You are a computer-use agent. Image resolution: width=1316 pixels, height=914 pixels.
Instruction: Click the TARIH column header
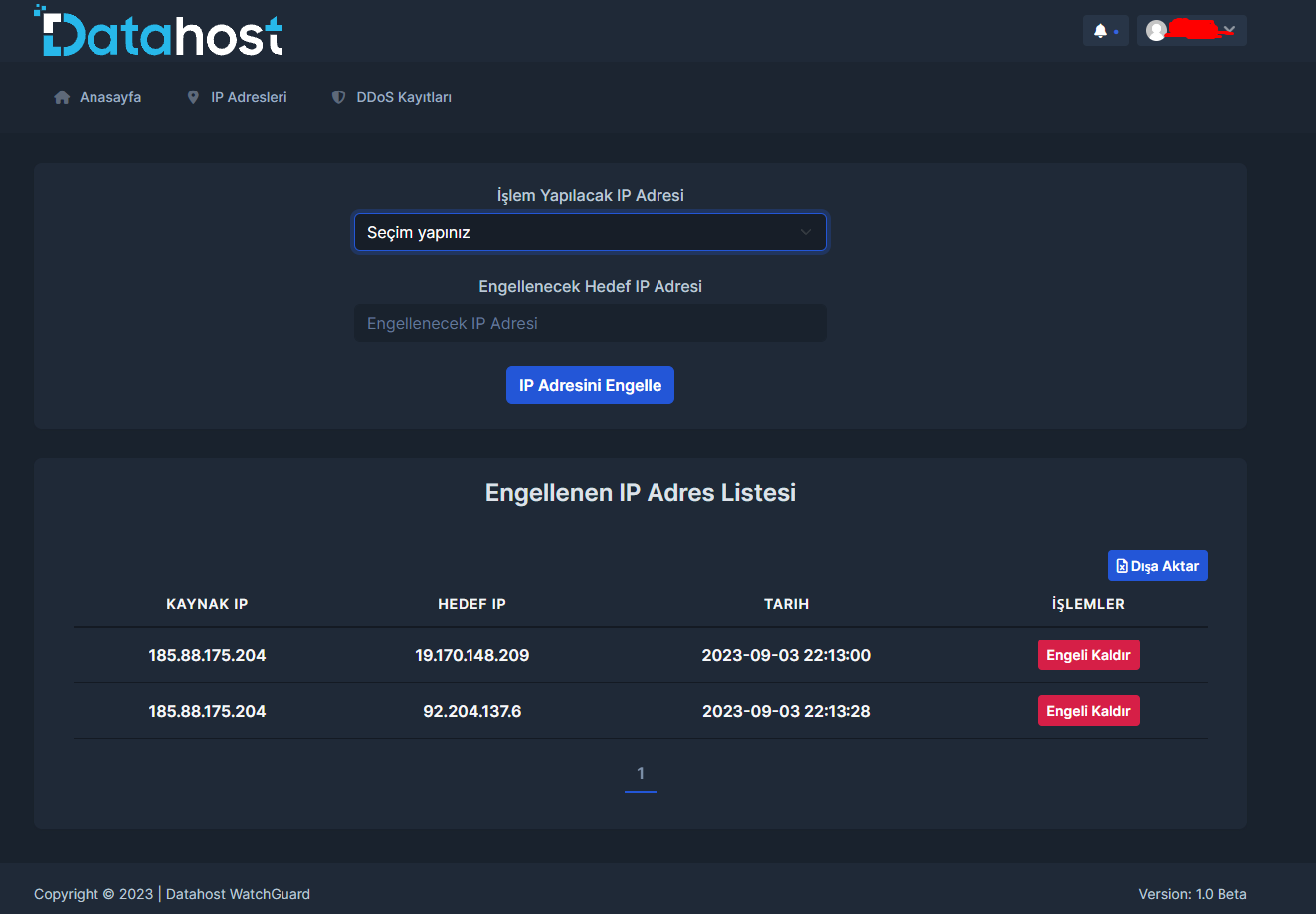[x=786, y=604]
